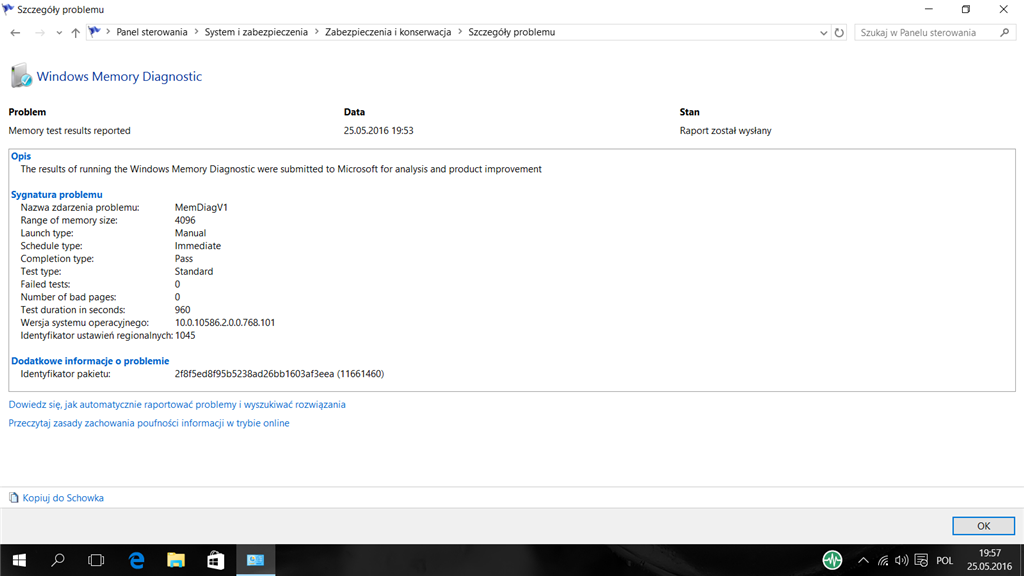Select test duration value 960
The height and width of the screenshot is (576, 1024).
182,310
